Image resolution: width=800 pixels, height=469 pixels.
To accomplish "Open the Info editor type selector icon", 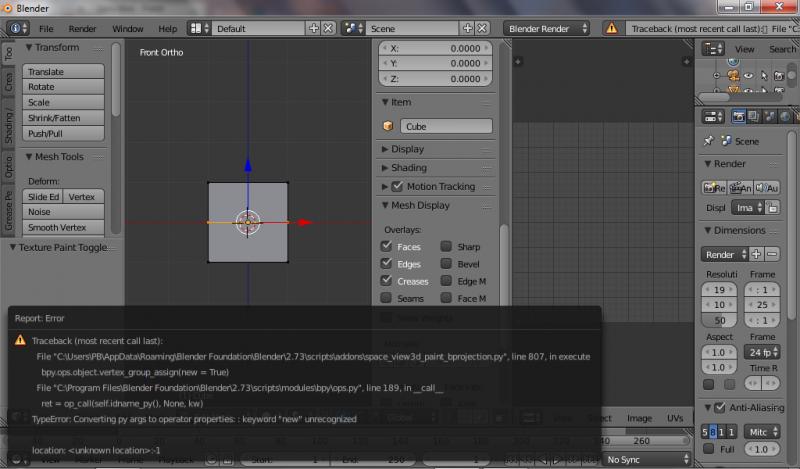I will 19,29.
